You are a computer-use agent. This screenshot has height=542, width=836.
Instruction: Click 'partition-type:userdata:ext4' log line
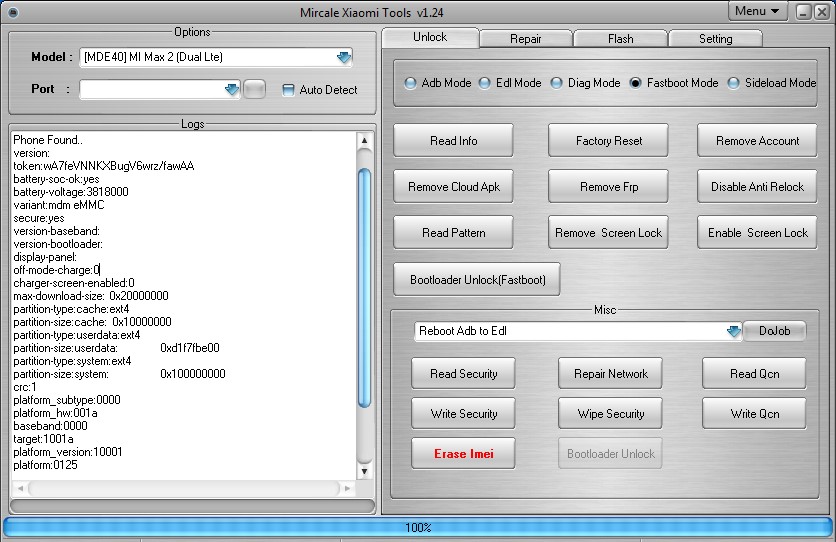pos(77,335)
